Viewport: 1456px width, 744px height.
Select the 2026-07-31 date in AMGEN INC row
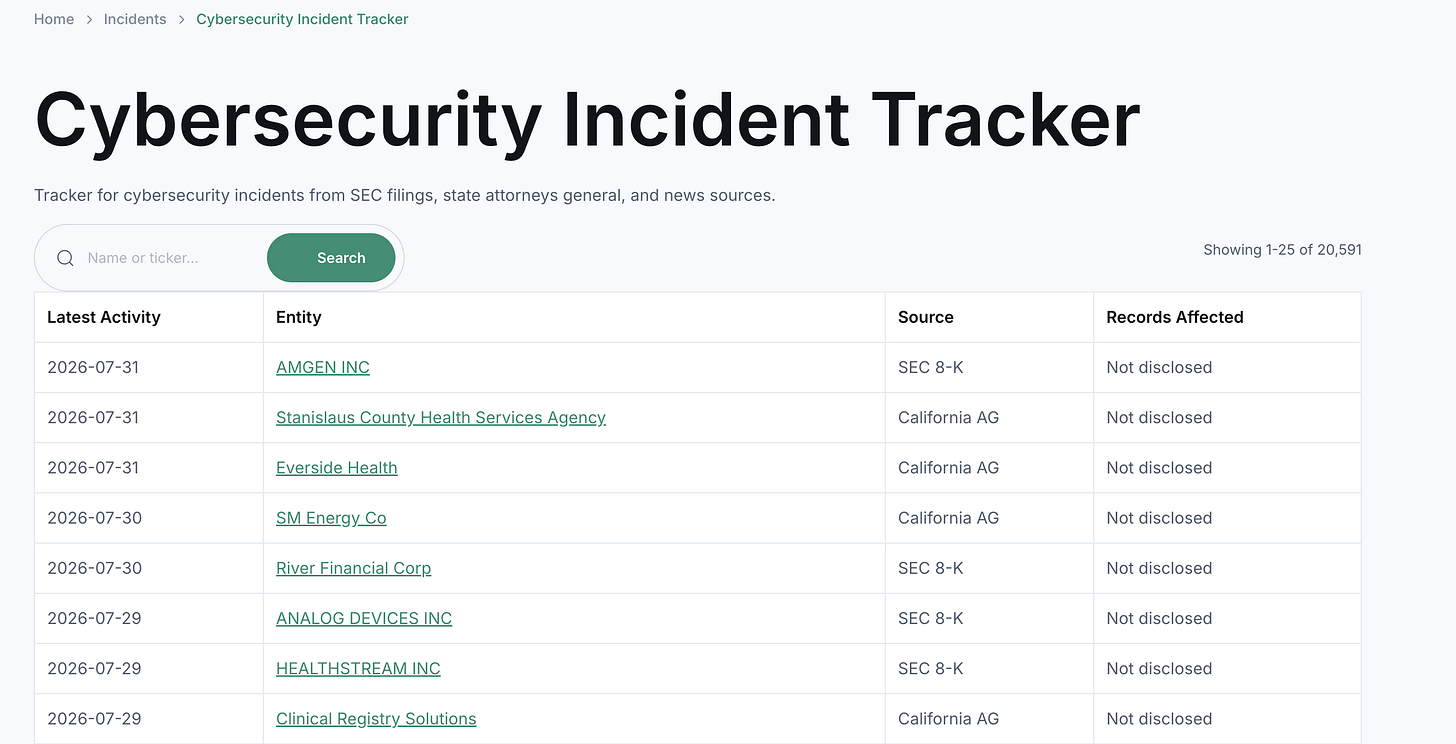[x=93, y=367]
